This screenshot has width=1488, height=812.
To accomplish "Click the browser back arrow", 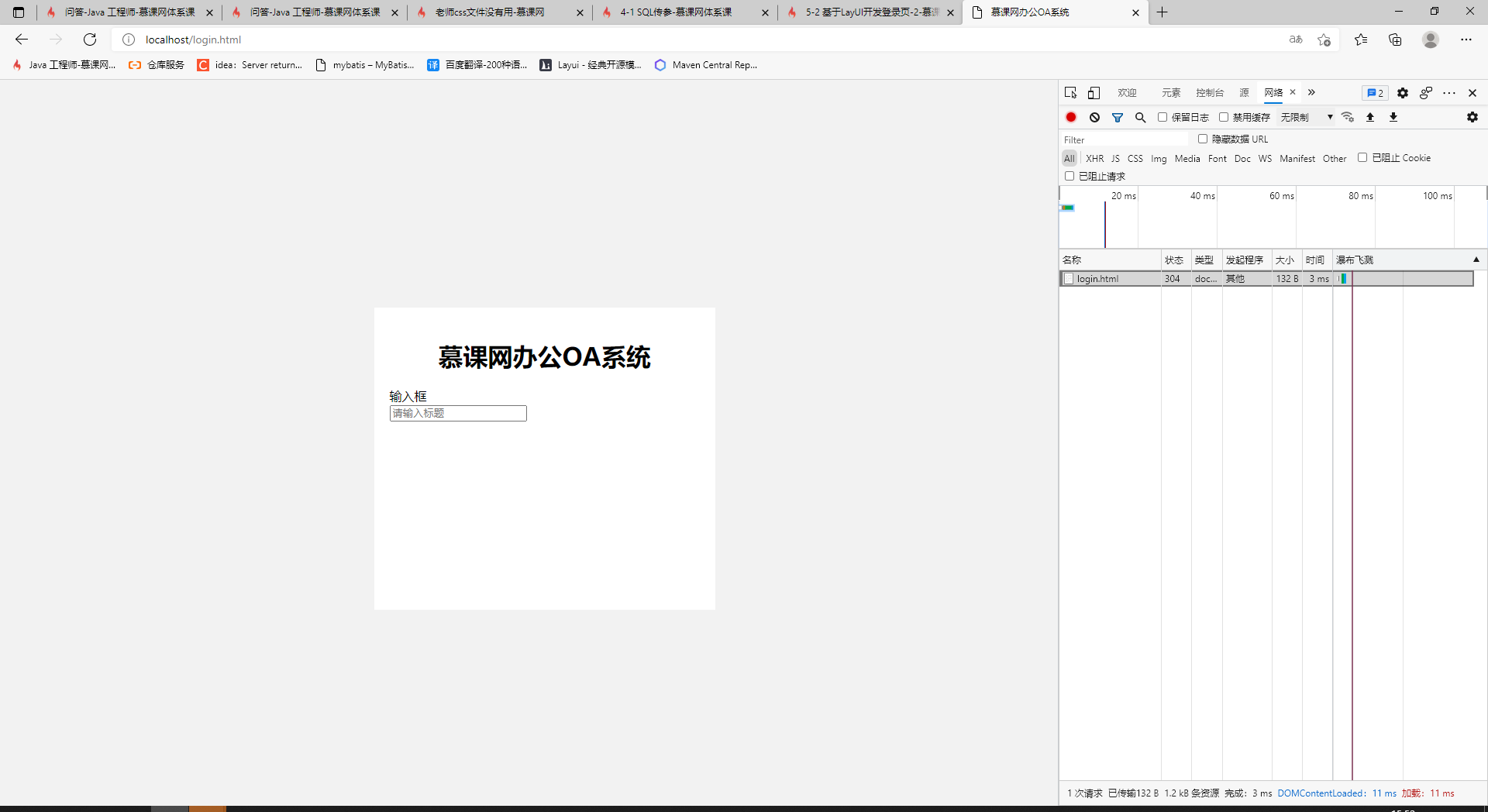I will click(22, 40).
